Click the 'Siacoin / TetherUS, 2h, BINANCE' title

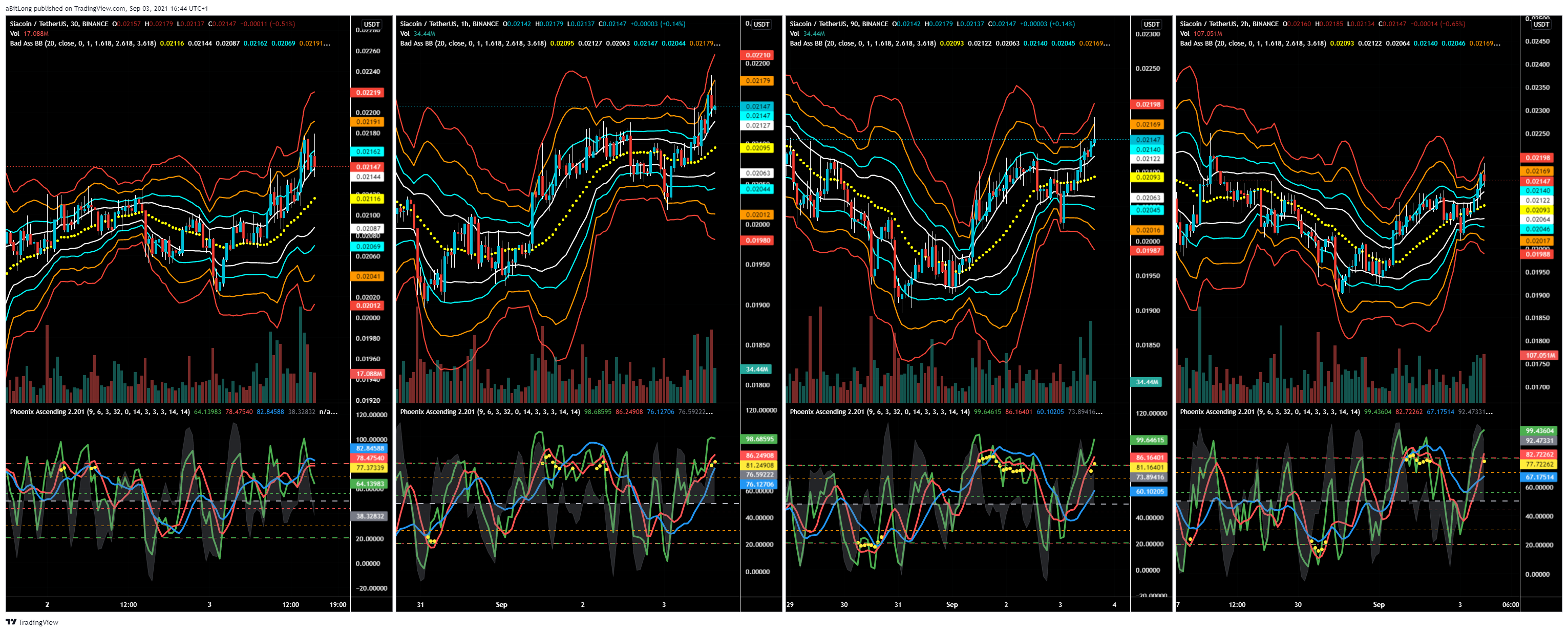[1229, 24]
